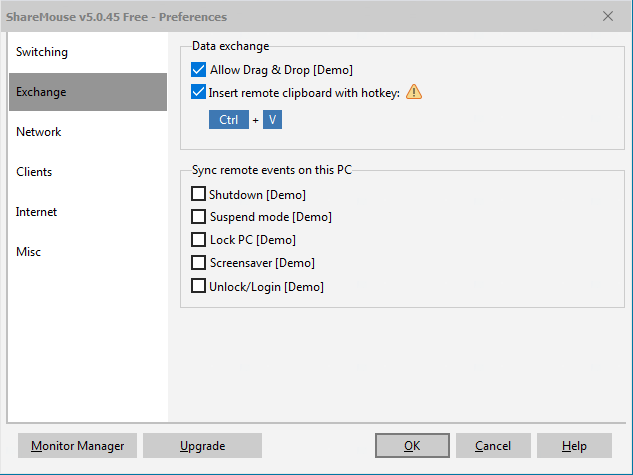The height and width of the screenshot is (475, 633).
Task: Enable Shutdown sync checkbox
Action: (x=198, y=194)
